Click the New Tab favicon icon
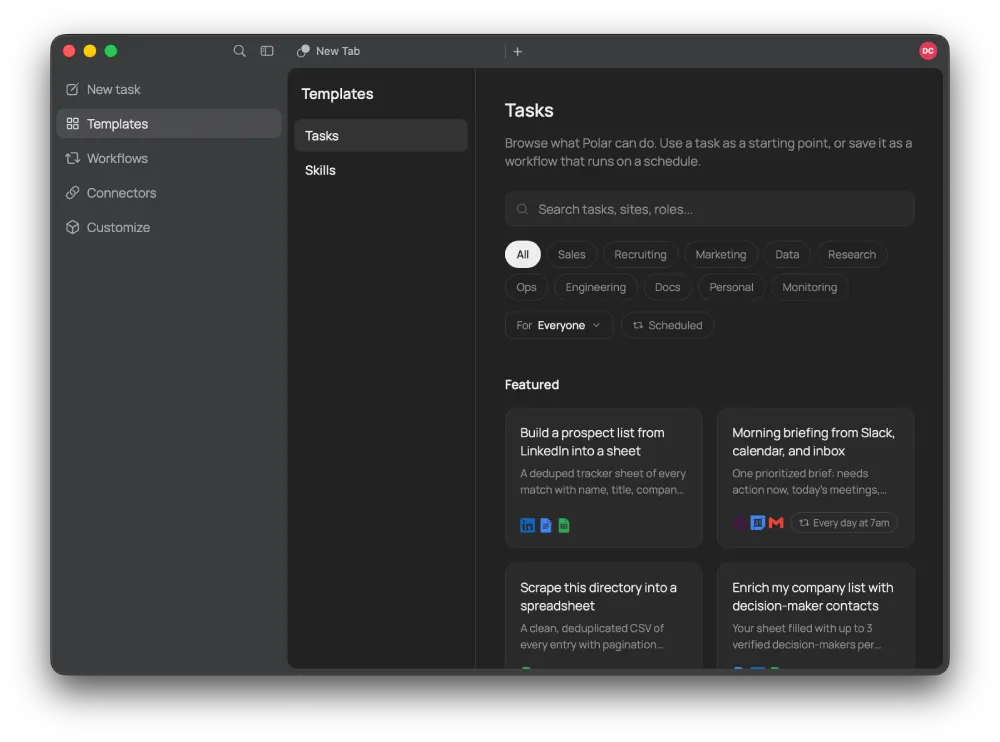 click(x=304, y=51)
